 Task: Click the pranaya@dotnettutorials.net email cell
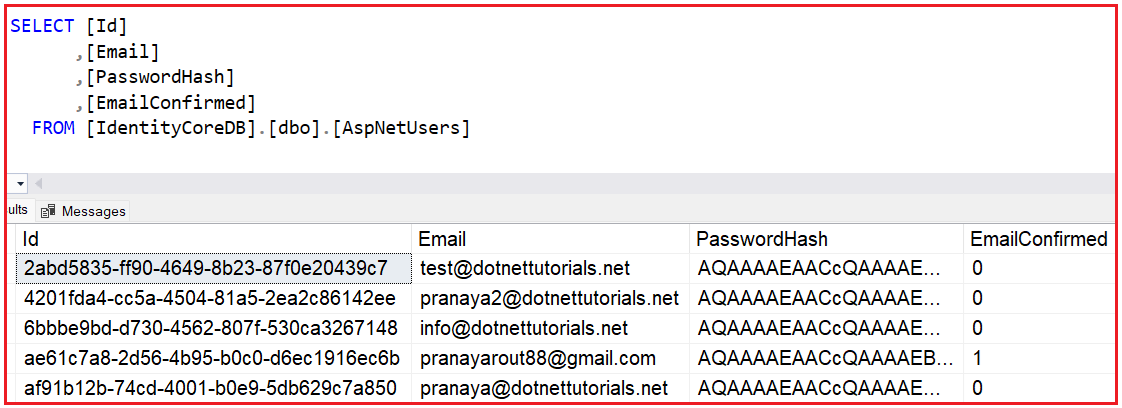click(x=551, y=388)
